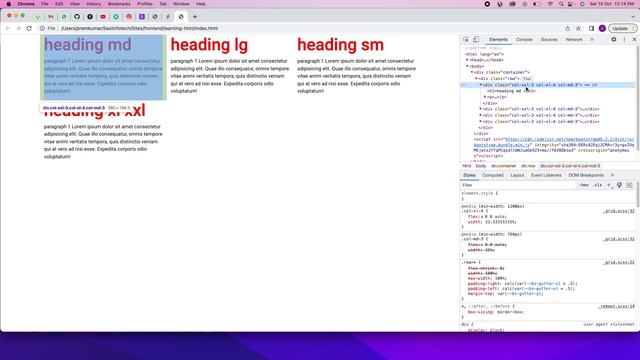The width and height of the screenshot is (640, 360).
Task: Open the Chrome profile avatar
Action: click(x=602, y=29)
